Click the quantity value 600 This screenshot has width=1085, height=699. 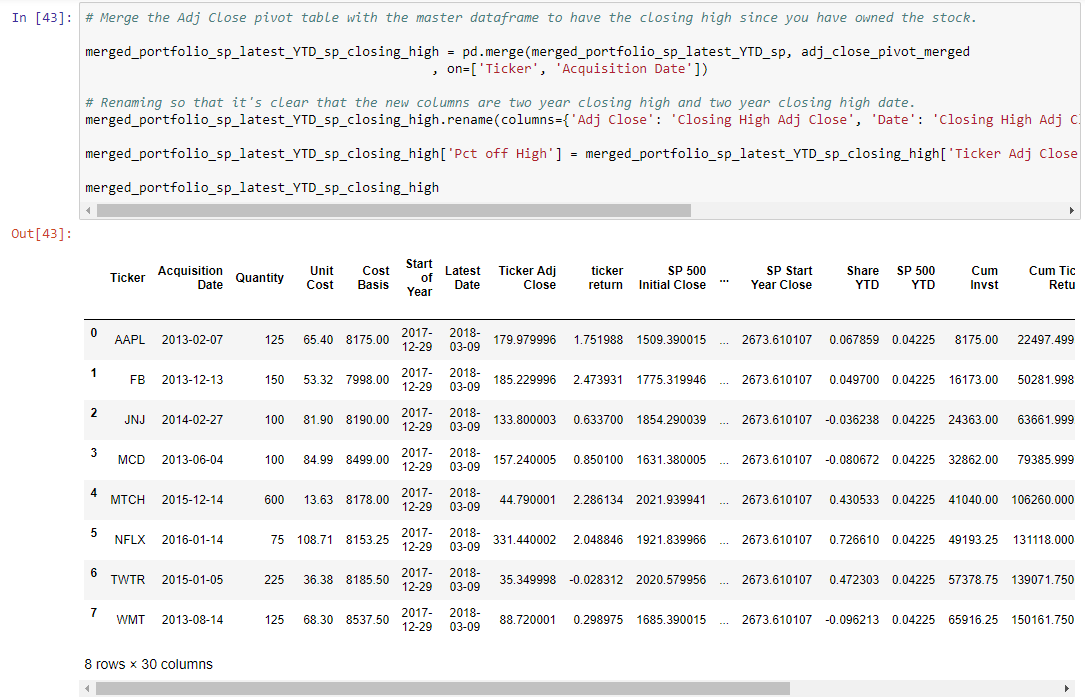click(274, 500)
